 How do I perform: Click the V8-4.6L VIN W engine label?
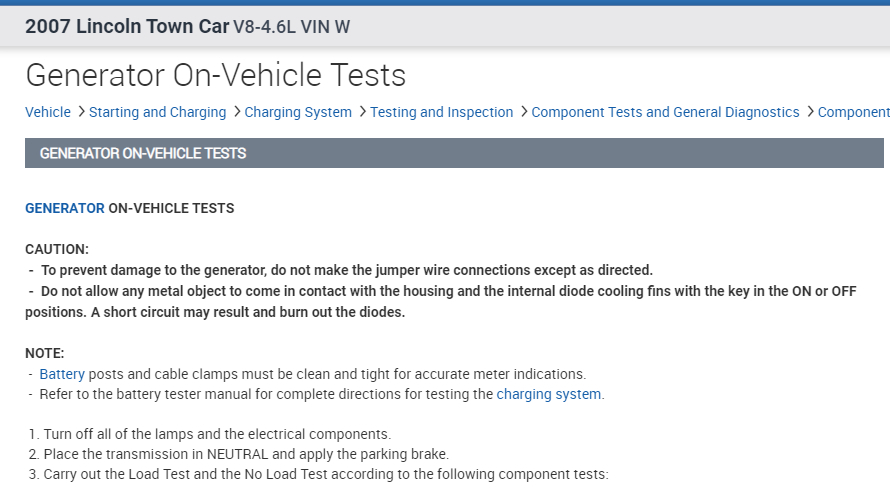pos(292,27)
